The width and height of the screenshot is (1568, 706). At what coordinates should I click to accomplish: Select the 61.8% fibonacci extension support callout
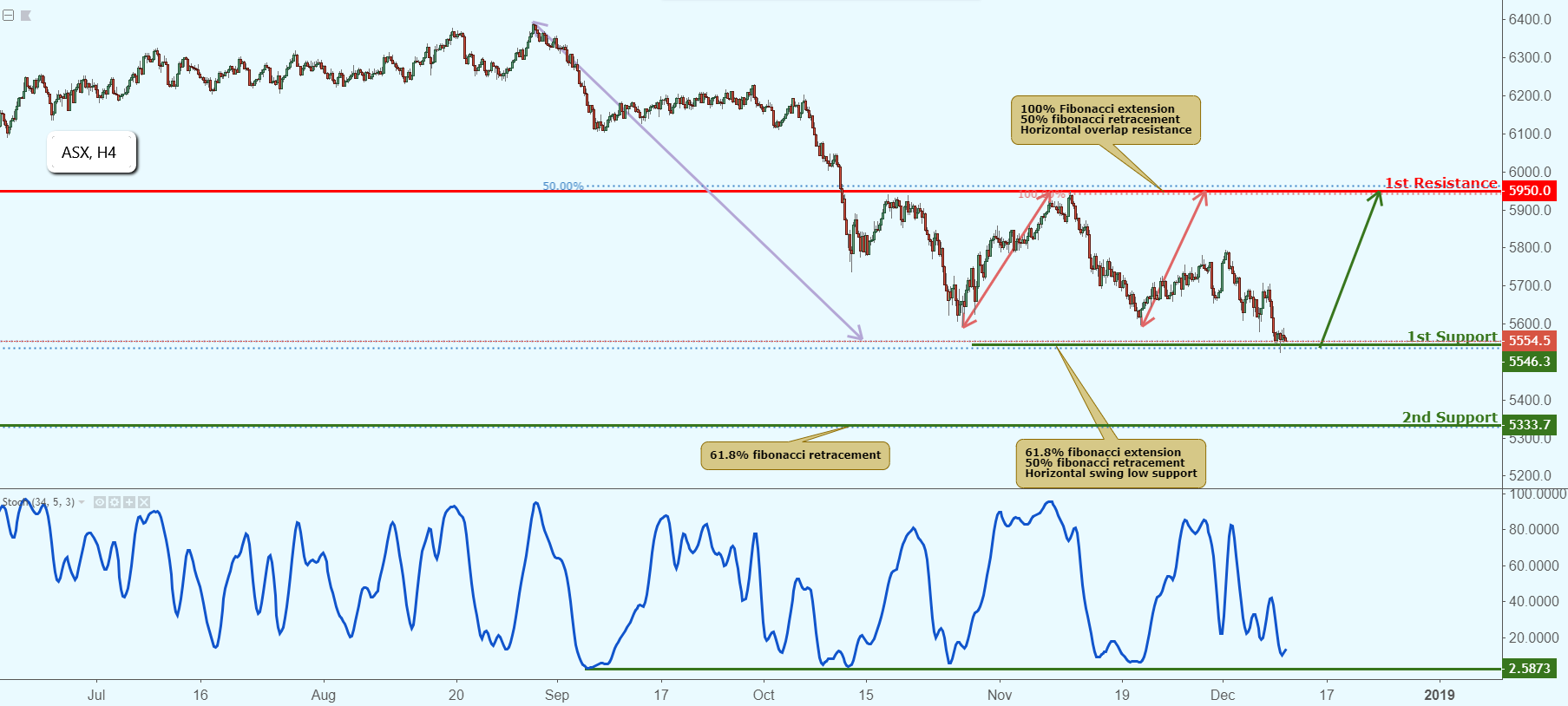pos(1111,463)
